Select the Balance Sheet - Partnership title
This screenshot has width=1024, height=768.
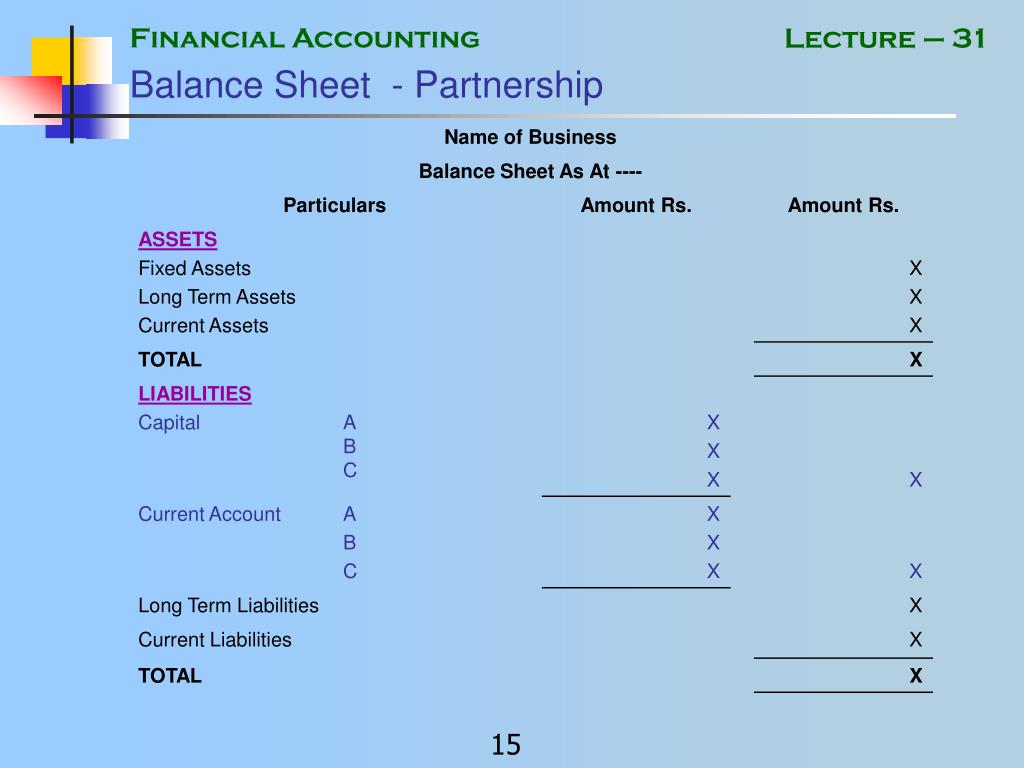[366, 86]
